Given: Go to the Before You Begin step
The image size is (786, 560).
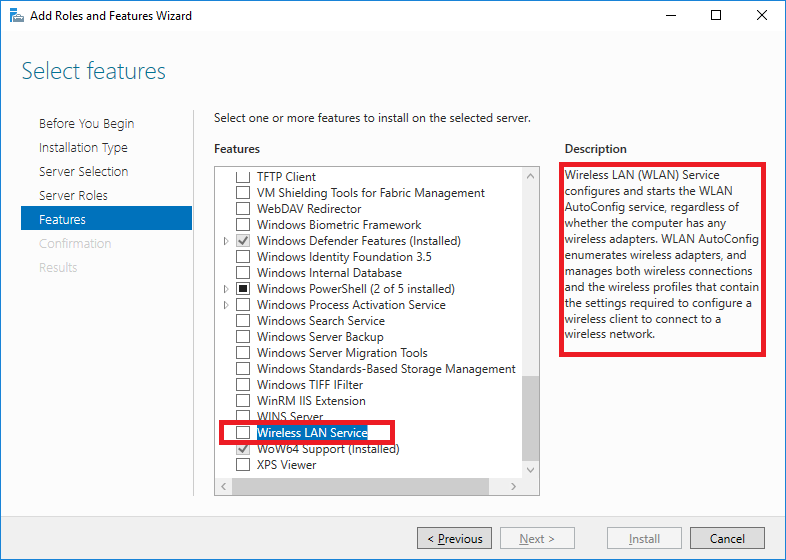Looking at the screenshot, I should click(86, 123).
